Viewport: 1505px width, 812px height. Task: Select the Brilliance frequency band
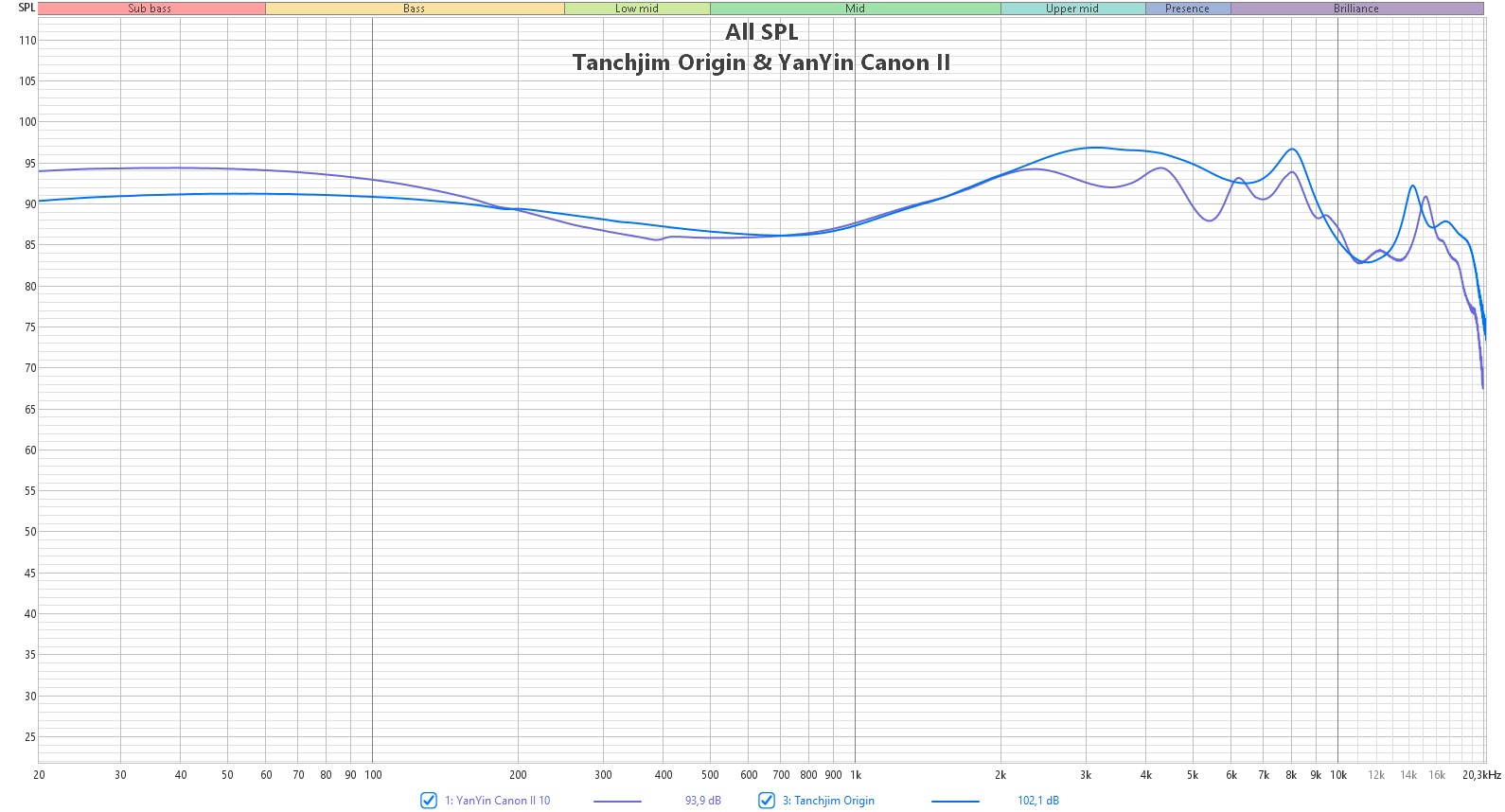(x=1356, y=9)
